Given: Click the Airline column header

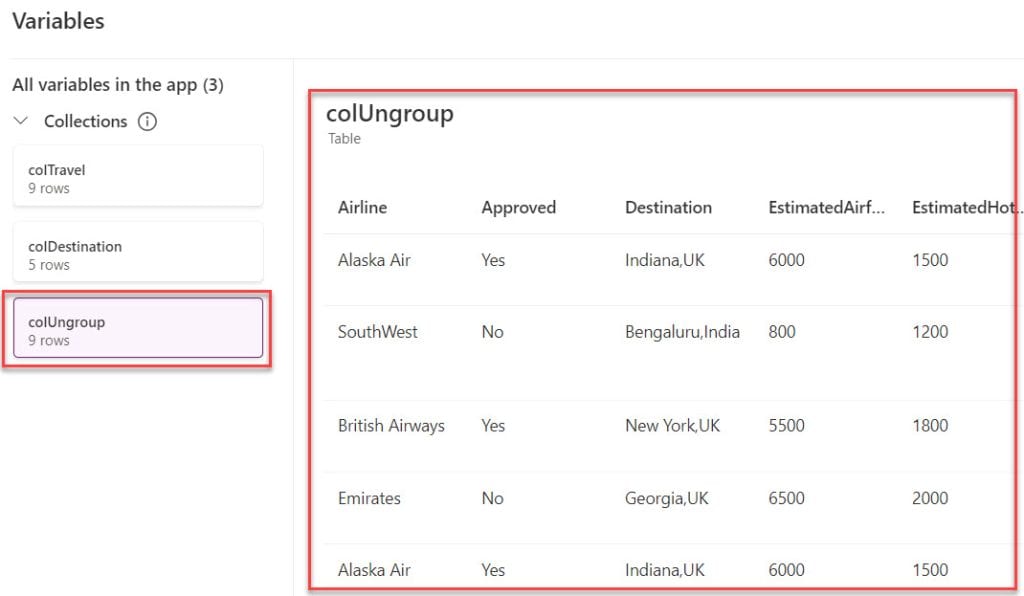Looking at the screenshot, I should 362,208.
